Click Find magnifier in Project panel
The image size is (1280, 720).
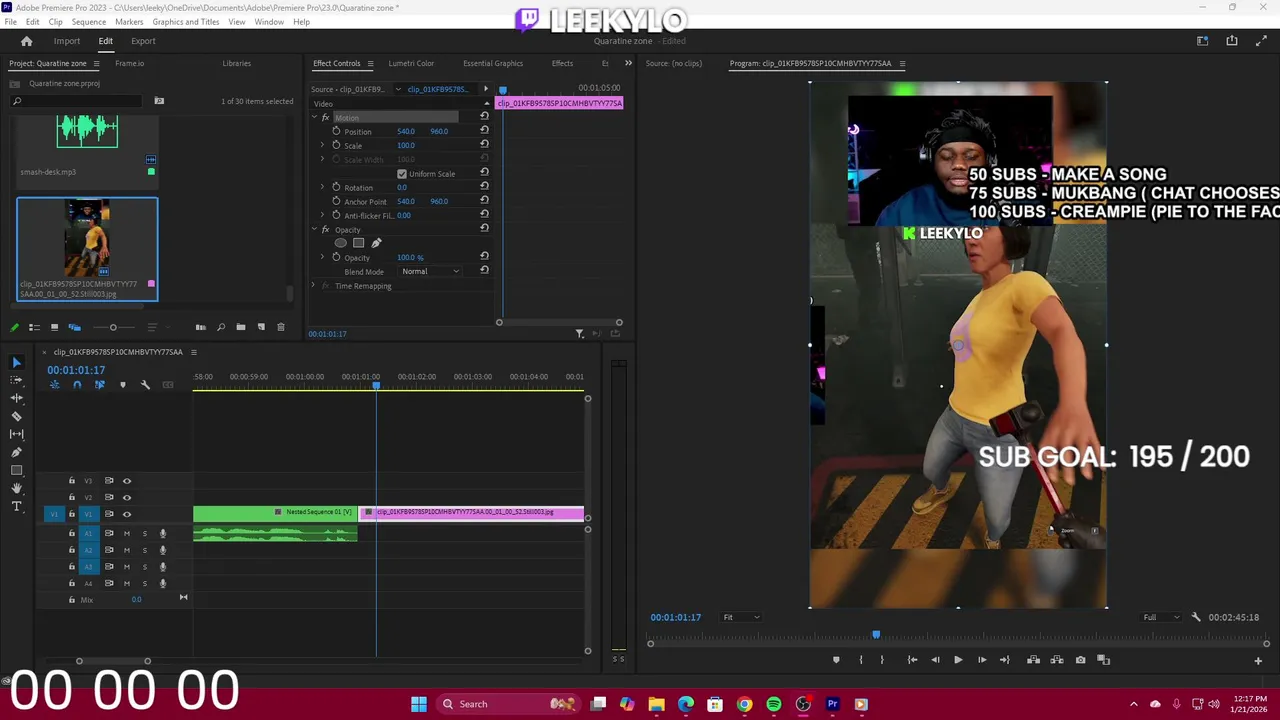[x=221, y=327]
